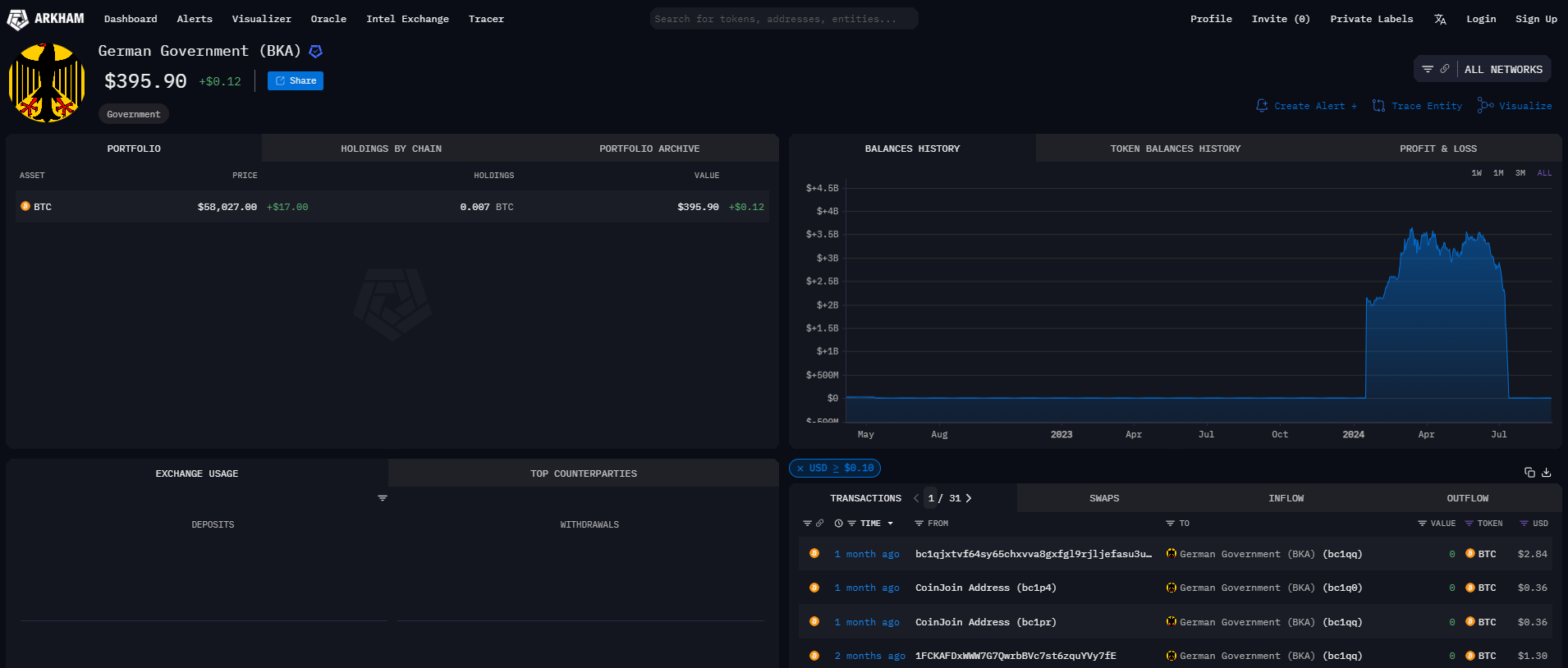1568x668 pixels.
Task: Open Oracle in top navigation
Action: [x=328, y=19]
